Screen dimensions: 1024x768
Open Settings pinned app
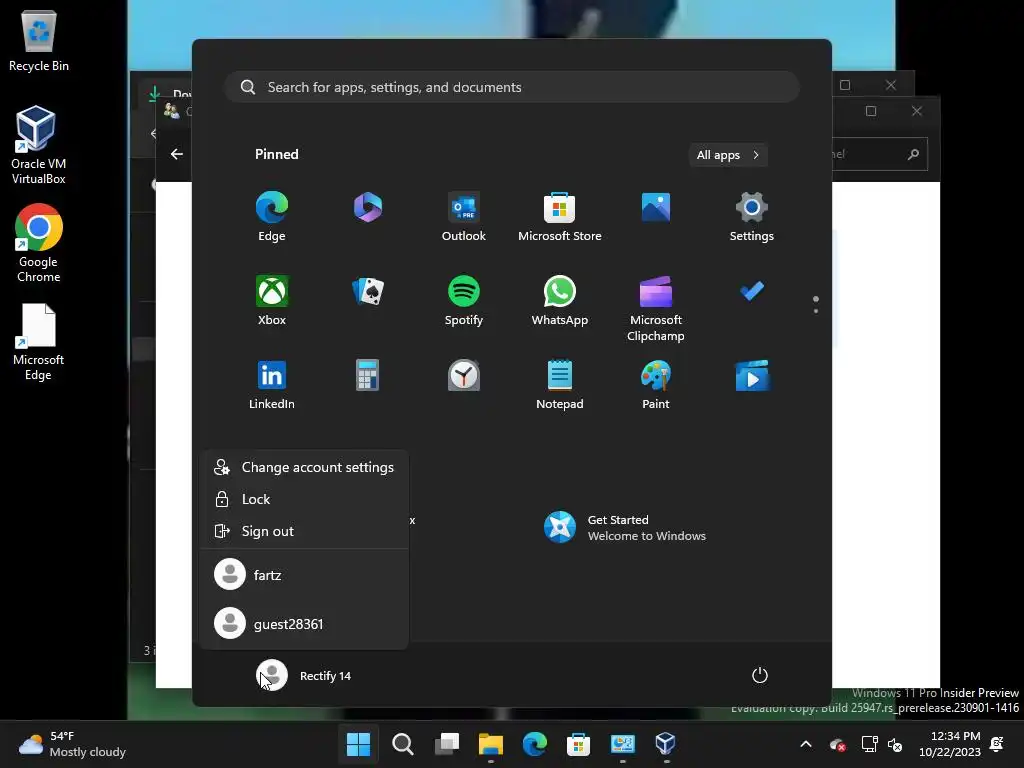click(752, 217)
